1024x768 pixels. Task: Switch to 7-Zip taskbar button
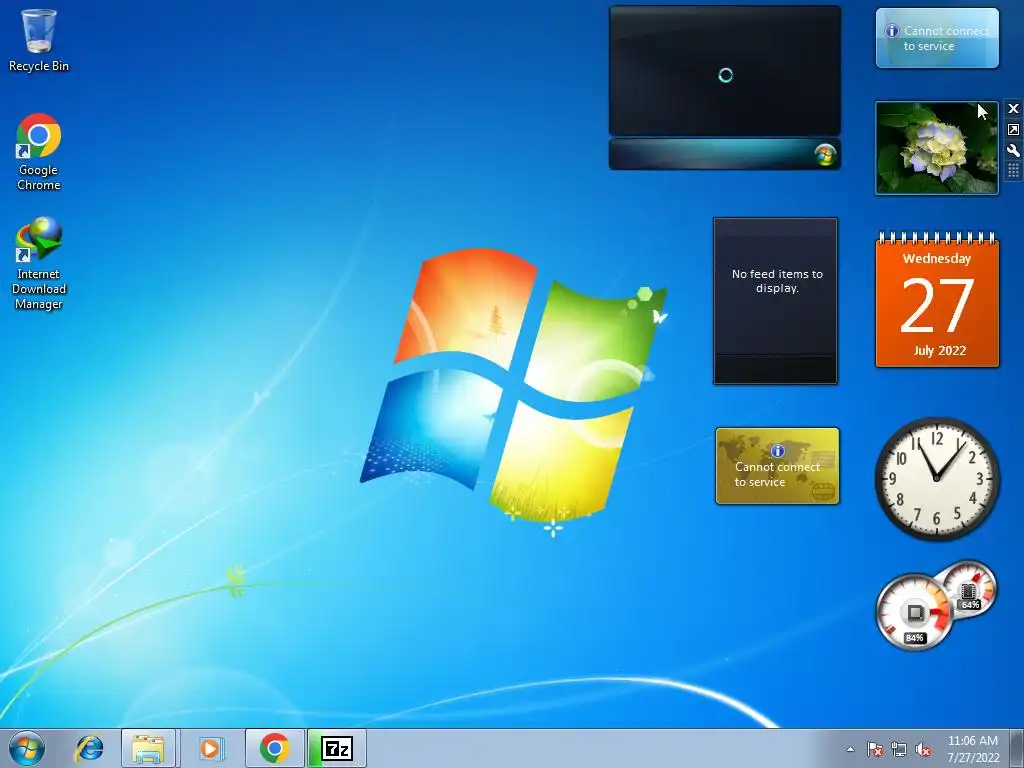click(x=337, y=748)
